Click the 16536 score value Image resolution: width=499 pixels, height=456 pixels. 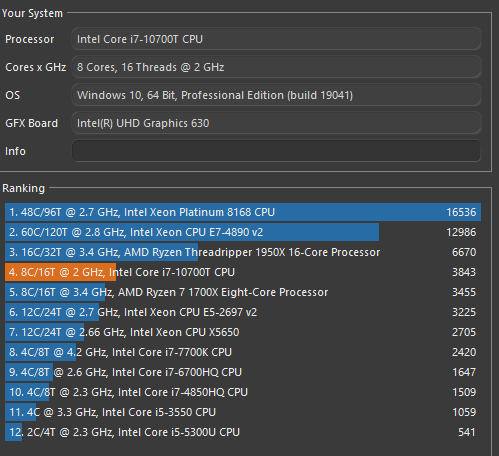click(x=461, y=212)
